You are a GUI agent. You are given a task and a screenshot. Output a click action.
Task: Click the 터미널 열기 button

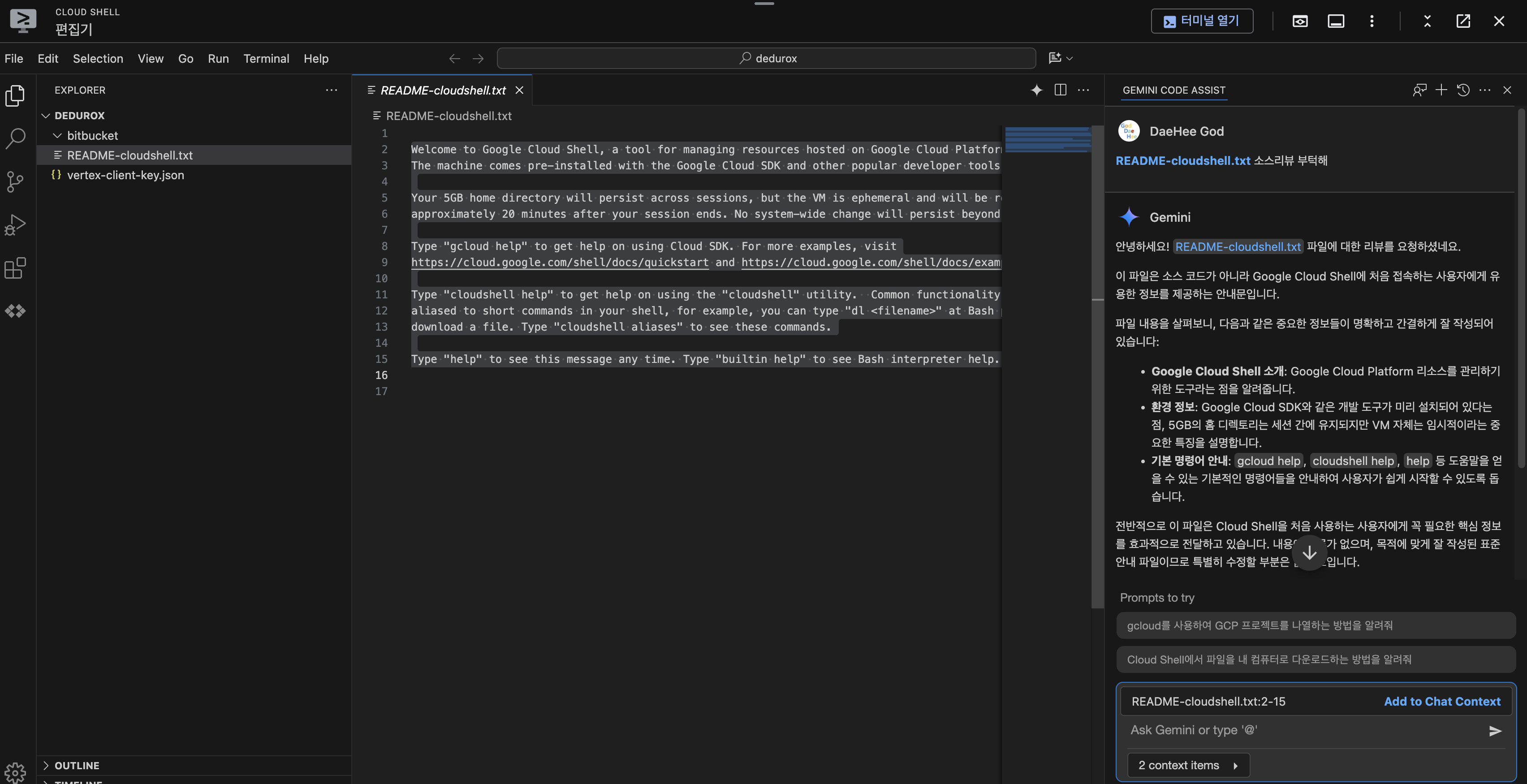1202,22
